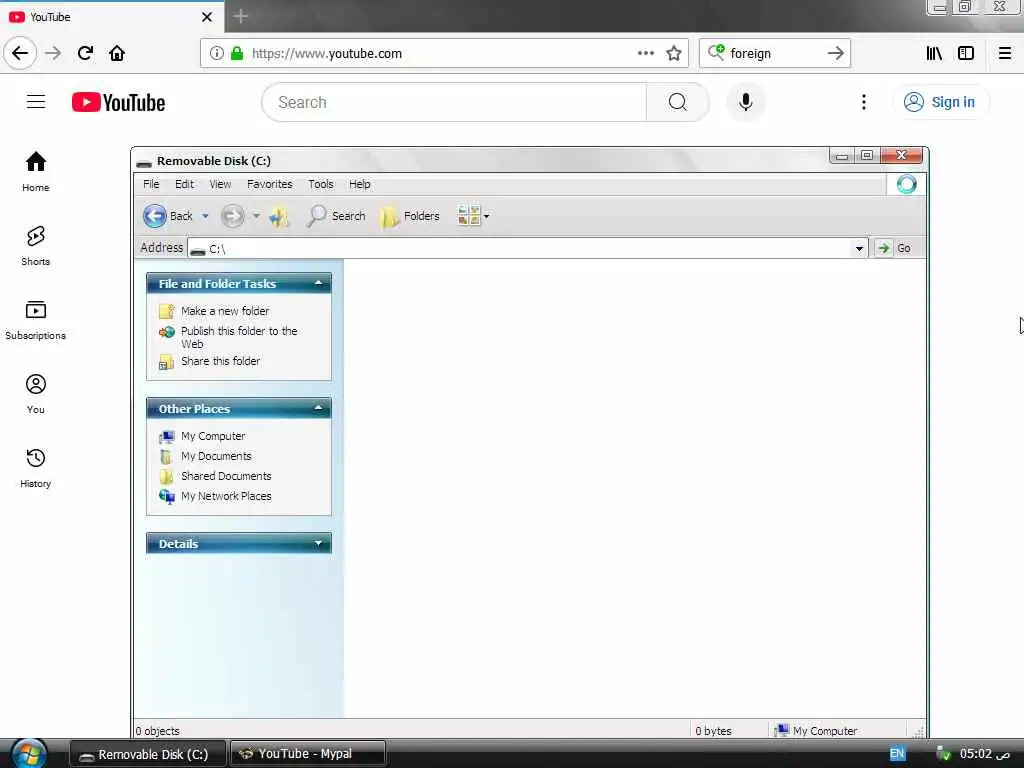Toggle the Folders pane button

[410, 216]
